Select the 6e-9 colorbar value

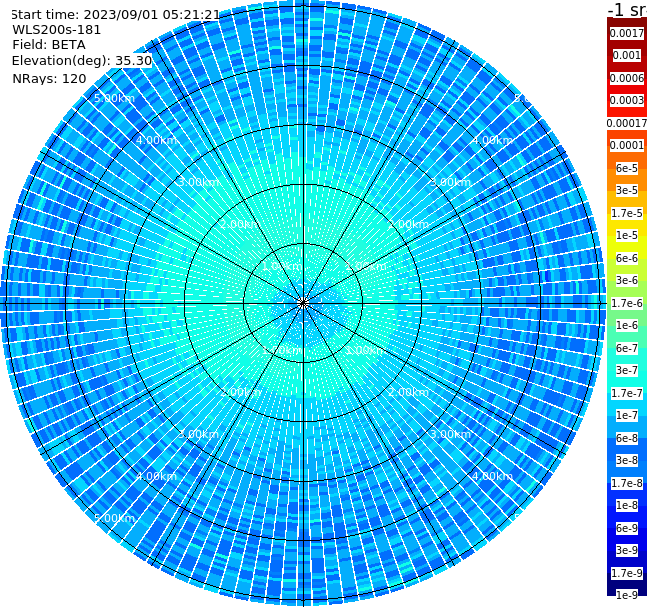click(627, 528)
